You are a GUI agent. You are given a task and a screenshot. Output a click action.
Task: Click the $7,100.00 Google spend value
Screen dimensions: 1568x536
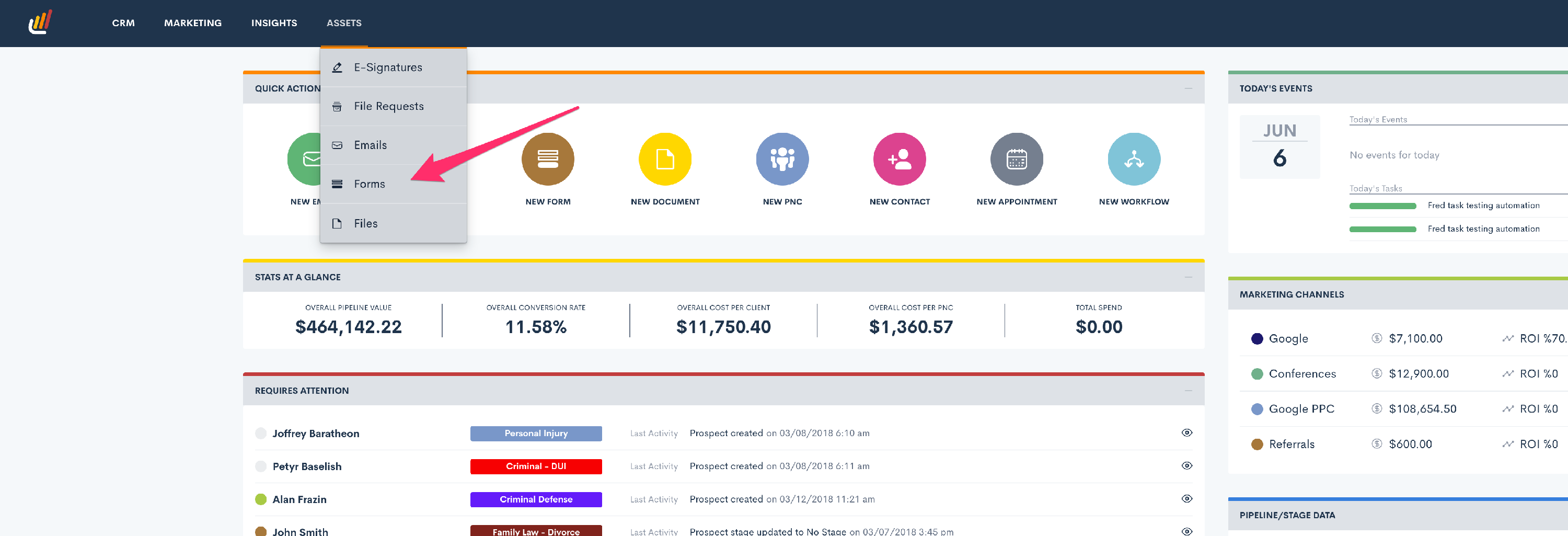(x=1415, y=338)
